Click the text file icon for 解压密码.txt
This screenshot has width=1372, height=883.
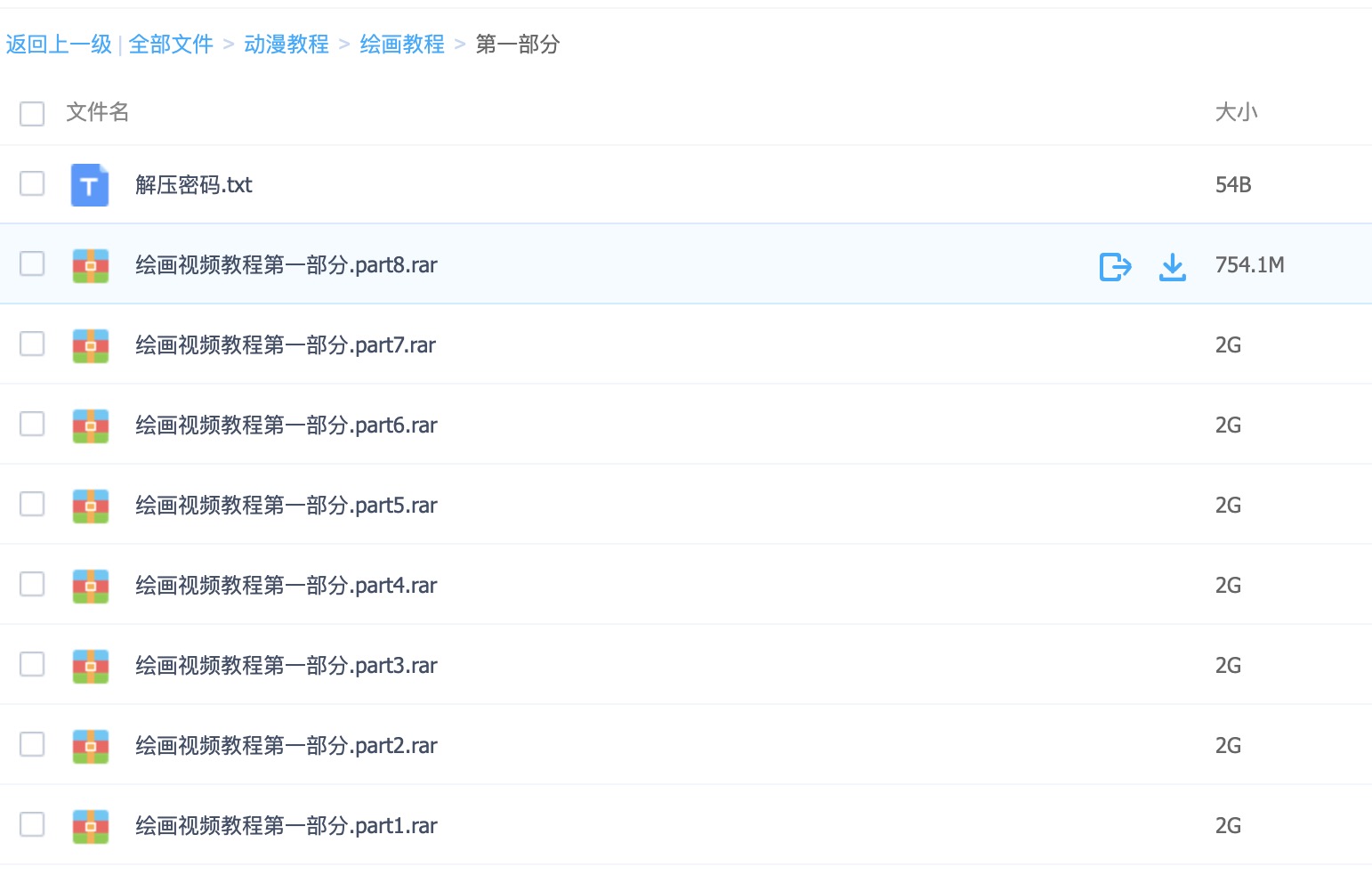tap(90, 185)
